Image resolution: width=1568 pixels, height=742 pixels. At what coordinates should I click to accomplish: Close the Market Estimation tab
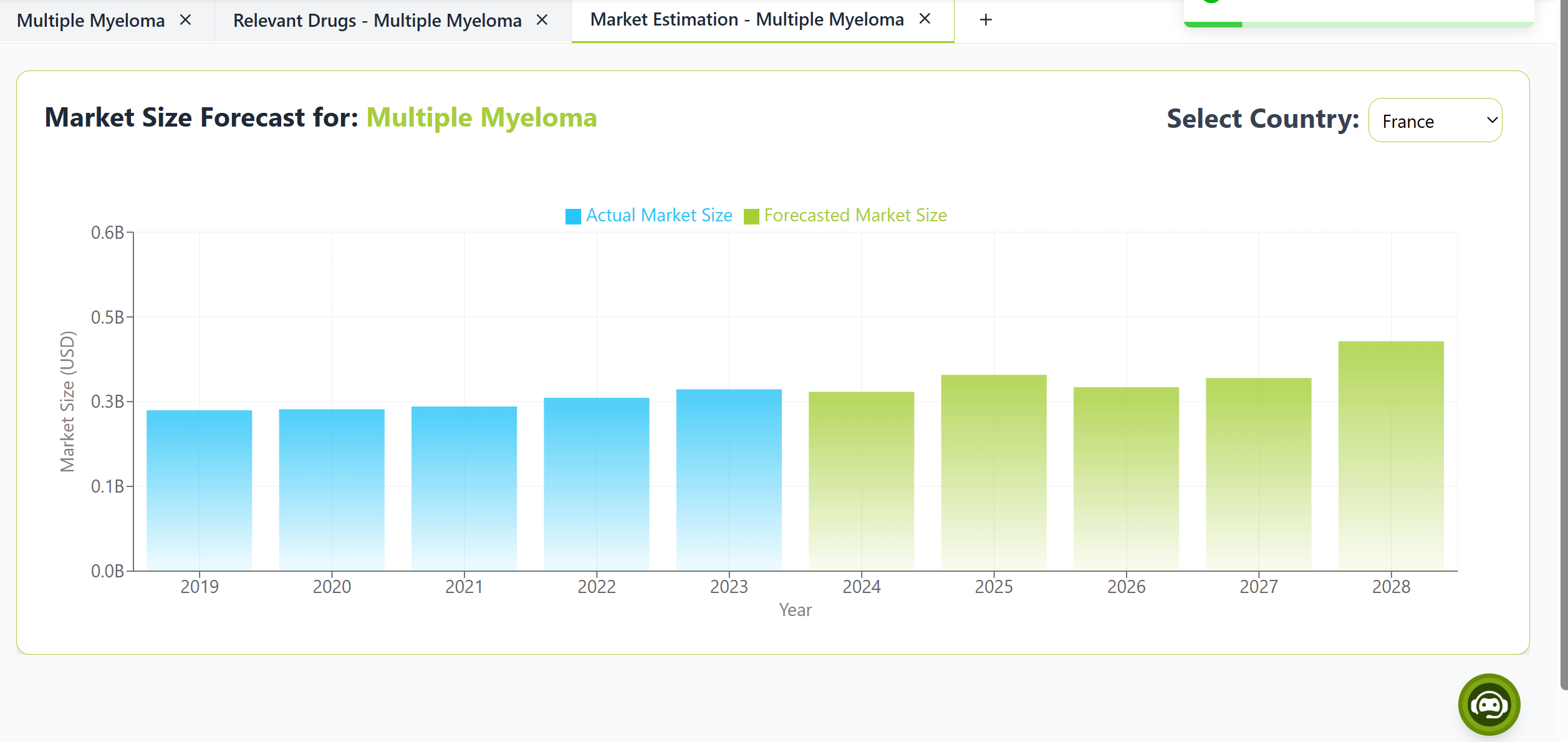coord(925,19)
